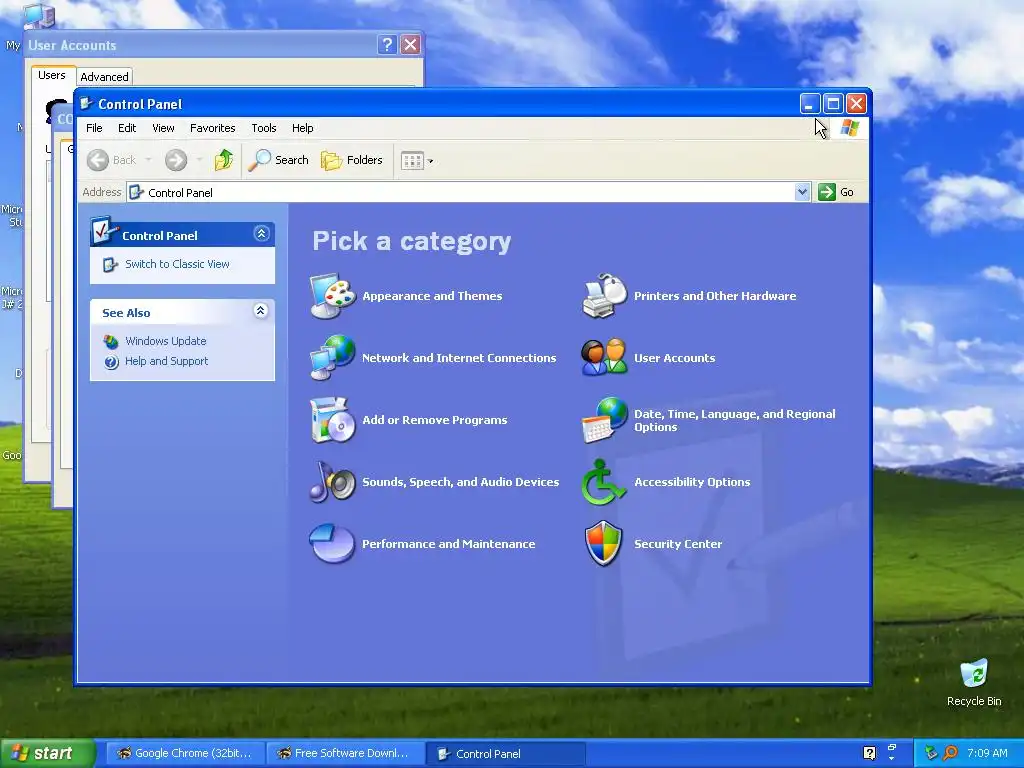This screenshot has height=768, width=1024.
Task: Switch to Free Software Download taskbar button
Action: tap(345, 753)
